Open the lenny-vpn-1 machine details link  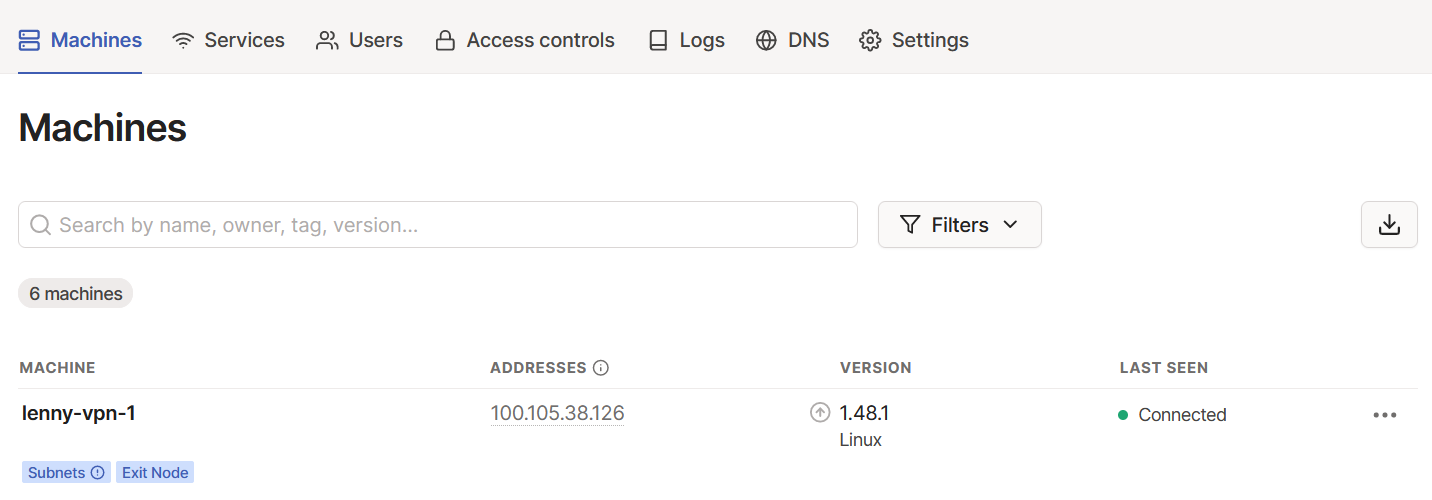coord(79,413)
